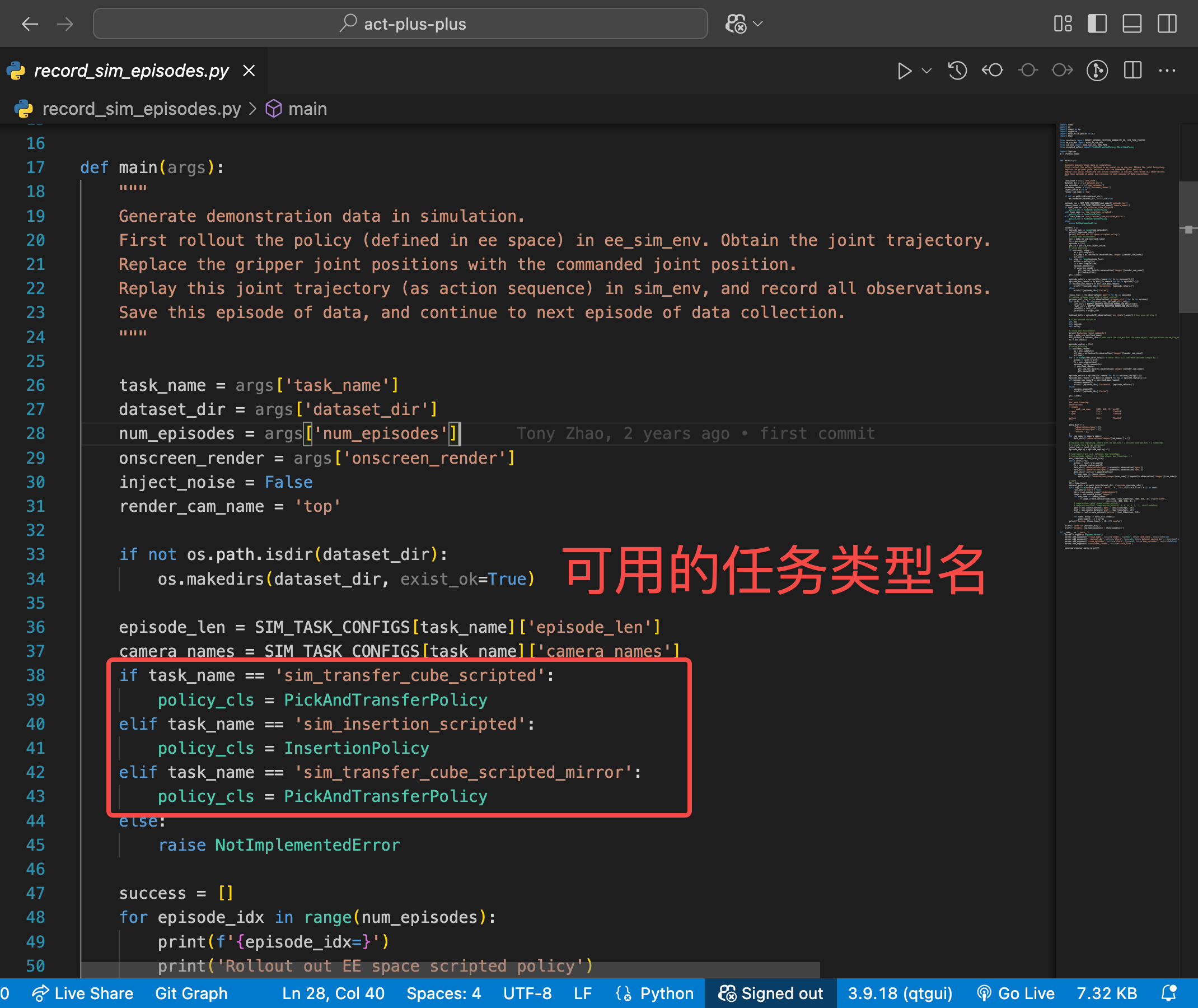1198x1008 pixels.
Task: Open the Copilot dropdown chevron
Action: click(758, 24)
